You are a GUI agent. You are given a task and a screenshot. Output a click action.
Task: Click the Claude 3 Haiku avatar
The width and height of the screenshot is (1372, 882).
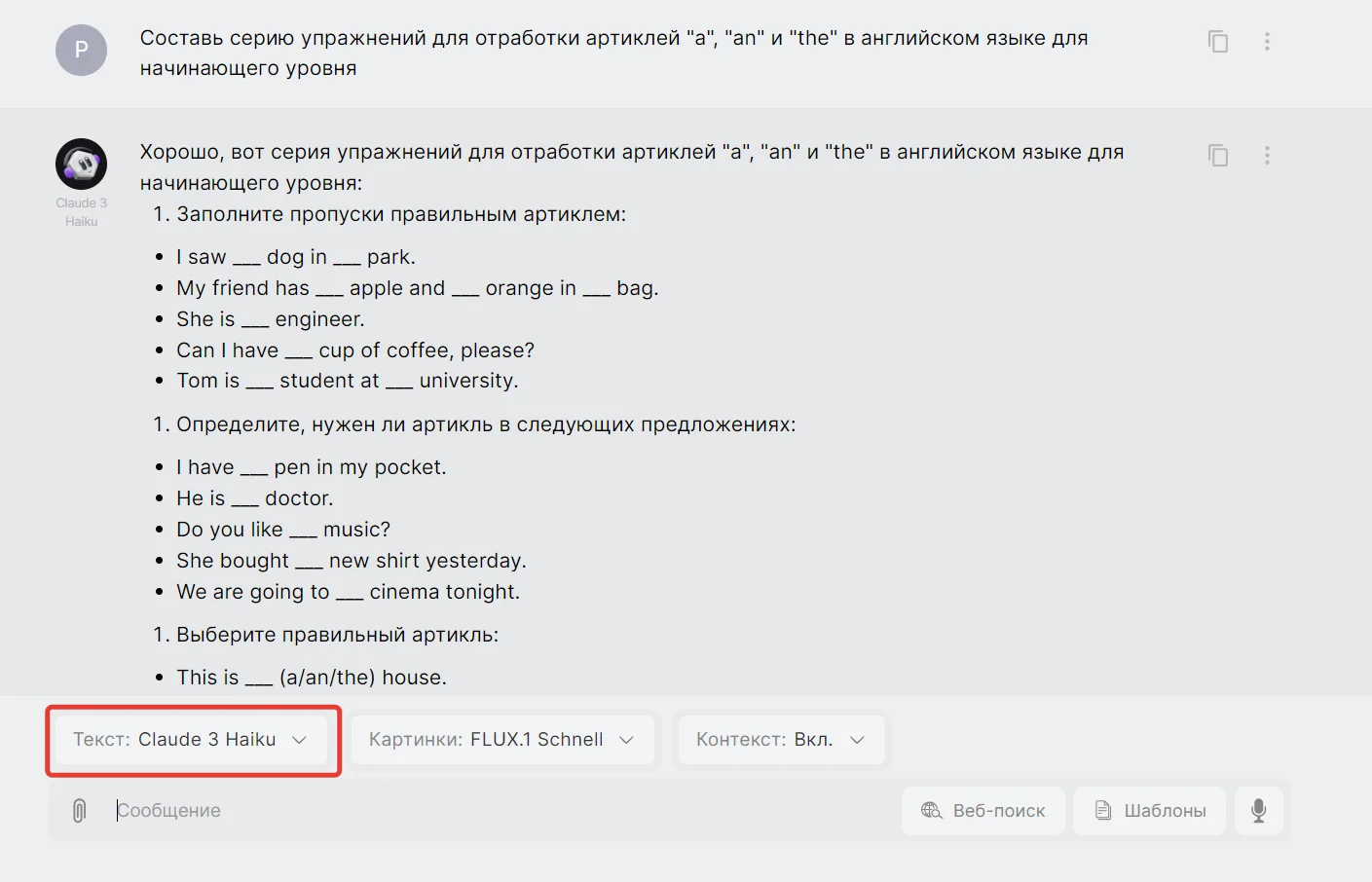[81, 164]
